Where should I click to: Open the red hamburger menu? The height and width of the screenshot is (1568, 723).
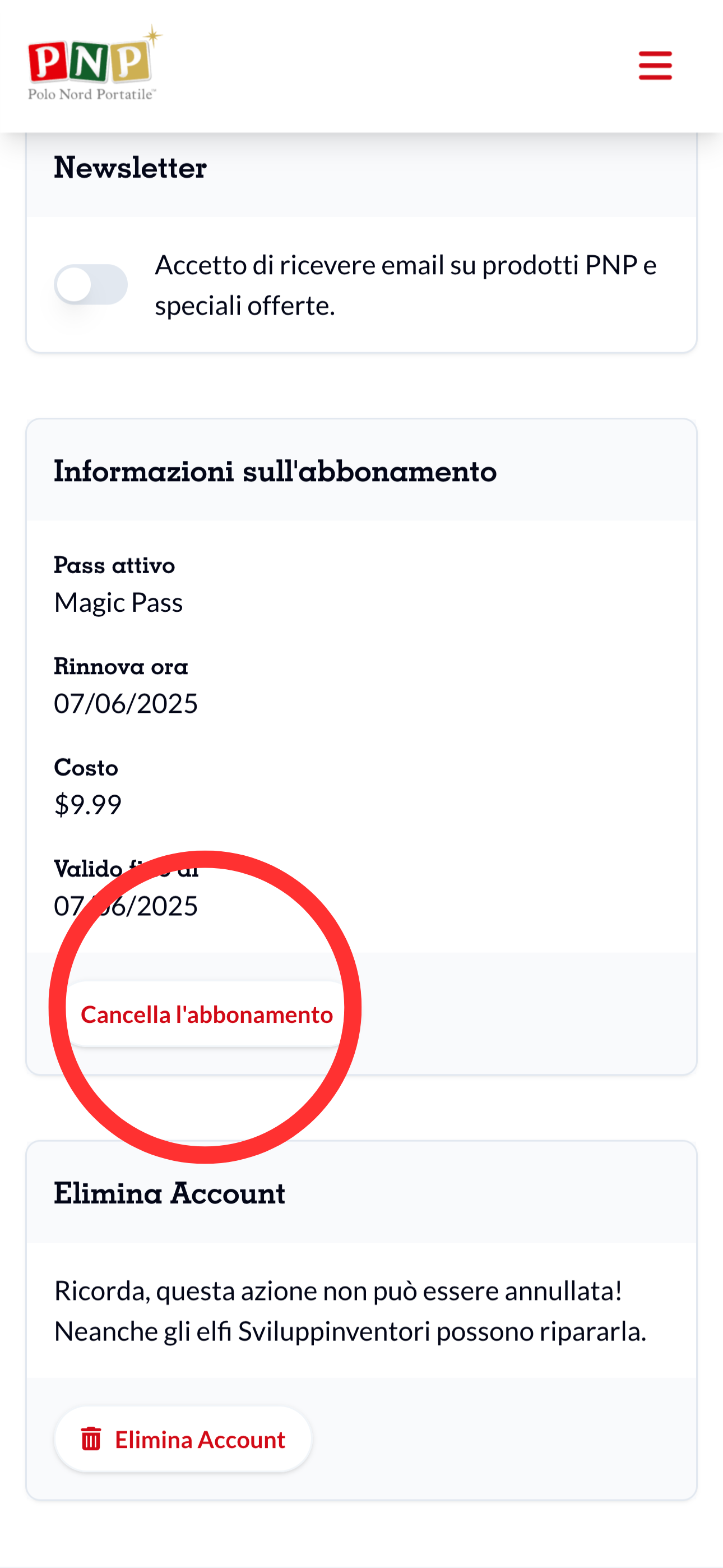[655, 66]
